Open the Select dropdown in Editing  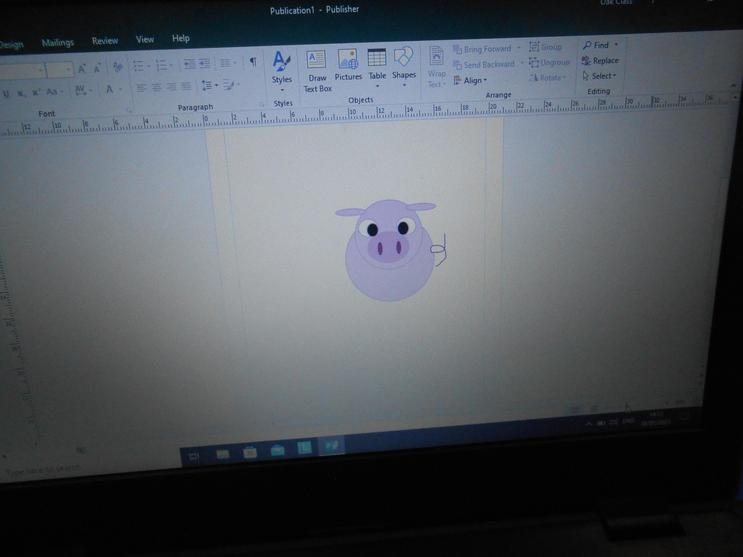[x=599, y=76]
